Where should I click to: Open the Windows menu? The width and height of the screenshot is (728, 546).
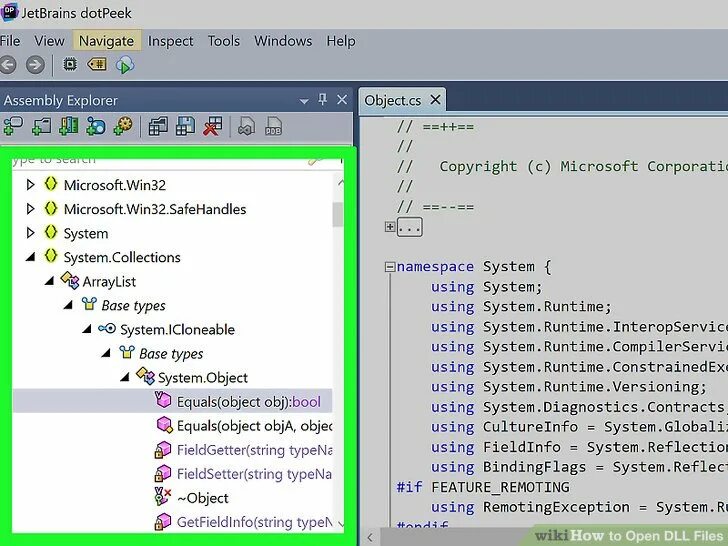[283, 41]
